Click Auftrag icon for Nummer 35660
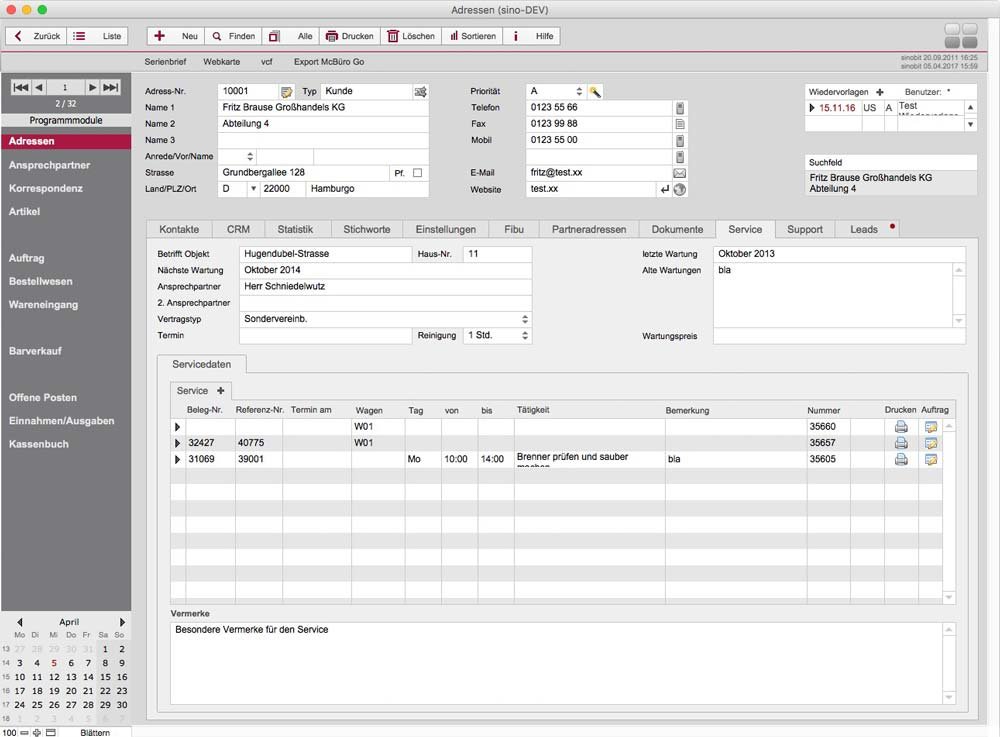 (931, 427)
